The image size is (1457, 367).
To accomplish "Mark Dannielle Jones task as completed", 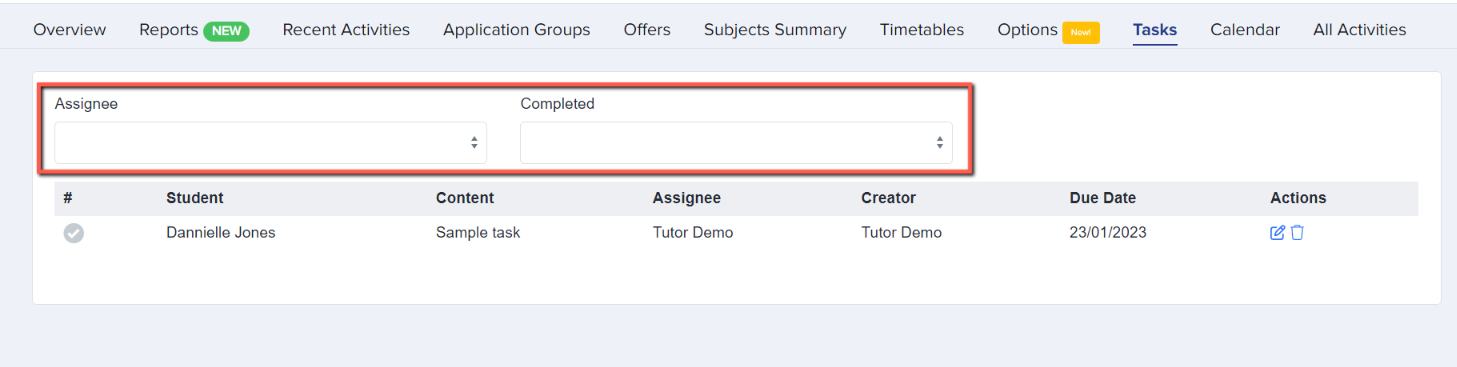I will tap(74, 233).
